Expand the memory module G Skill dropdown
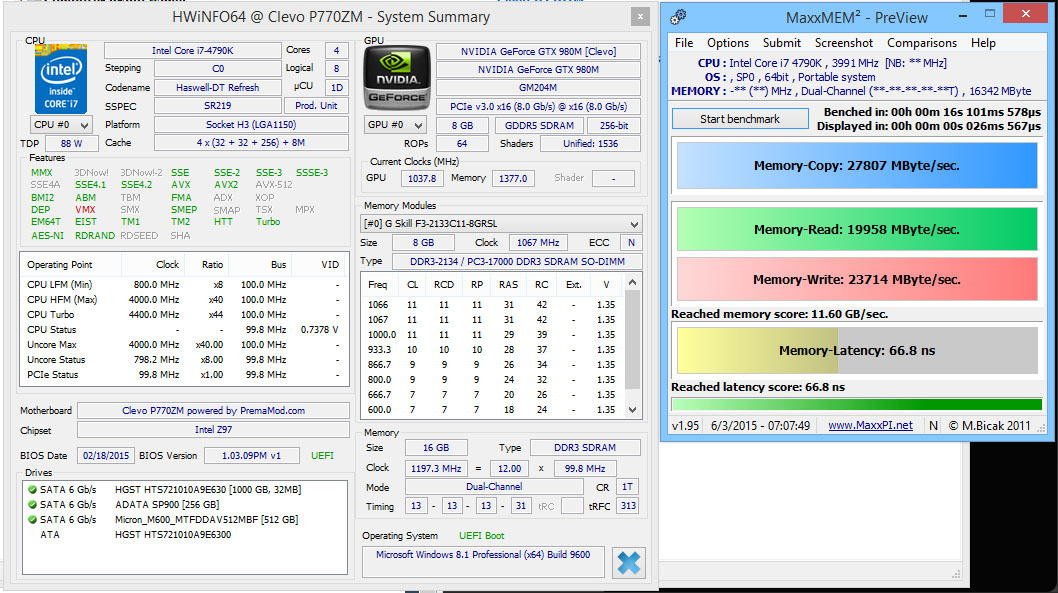This screenshot has height=593, width=1058. point(501,224)
